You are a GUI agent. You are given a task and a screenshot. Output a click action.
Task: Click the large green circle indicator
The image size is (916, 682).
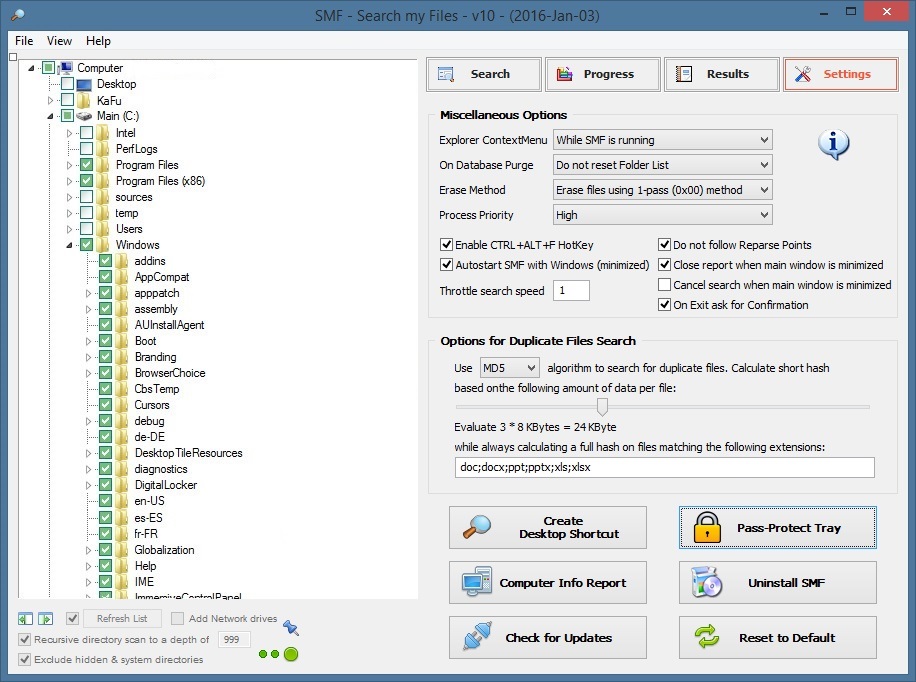(291, 654)
